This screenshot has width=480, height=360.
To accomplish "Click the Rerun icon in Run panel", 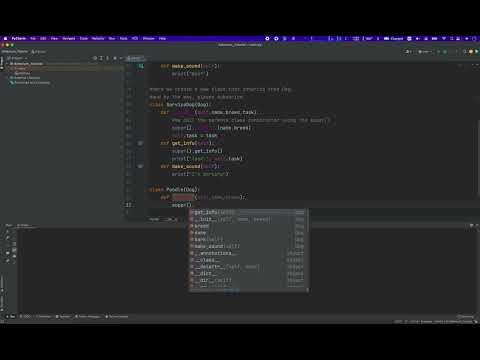I will 8,232.
